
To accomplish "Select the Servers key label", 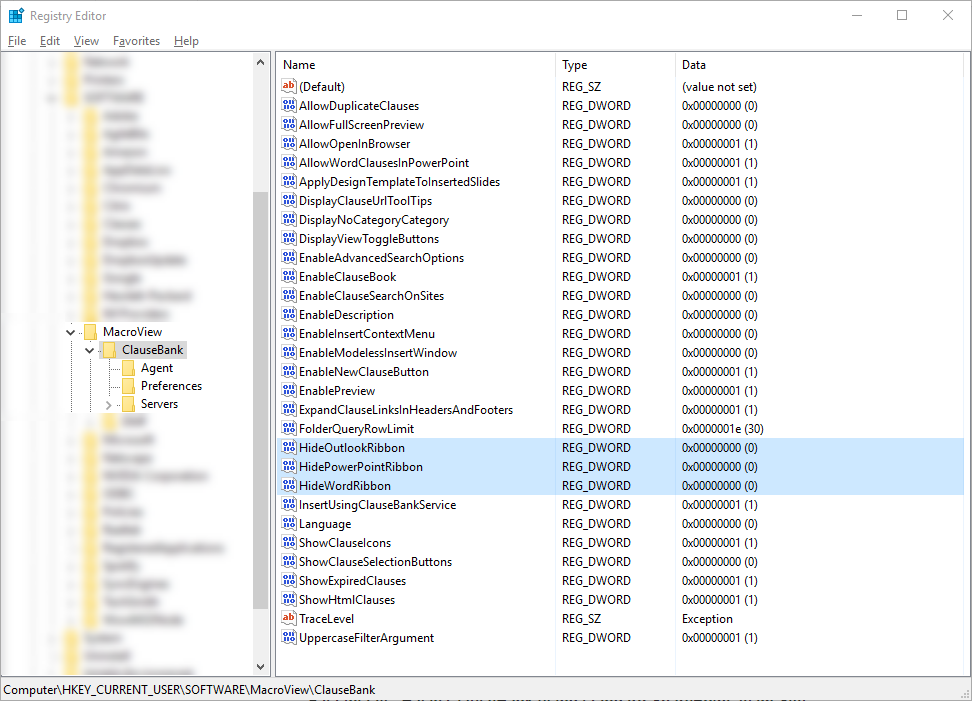I will [x=159, y=403].
